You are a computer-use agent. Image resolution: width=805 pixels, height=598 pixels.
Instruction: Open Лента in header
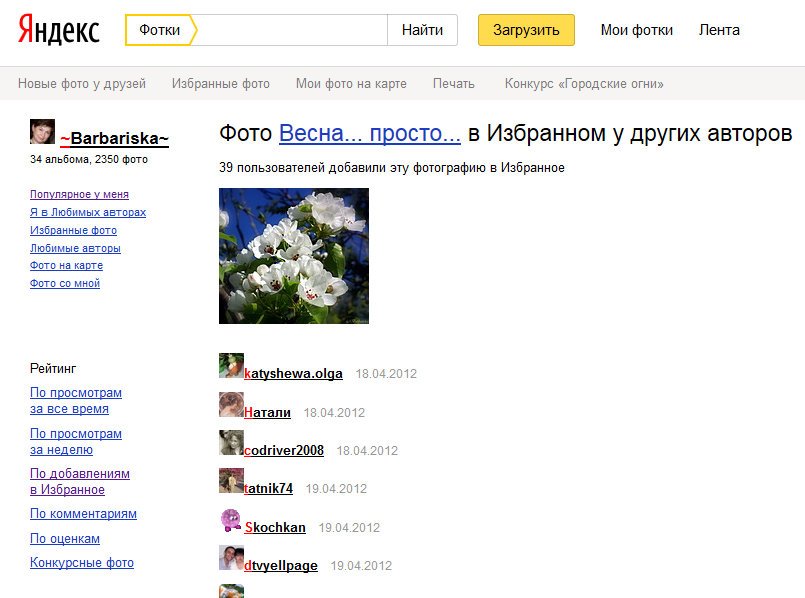[x=719, y=30]
